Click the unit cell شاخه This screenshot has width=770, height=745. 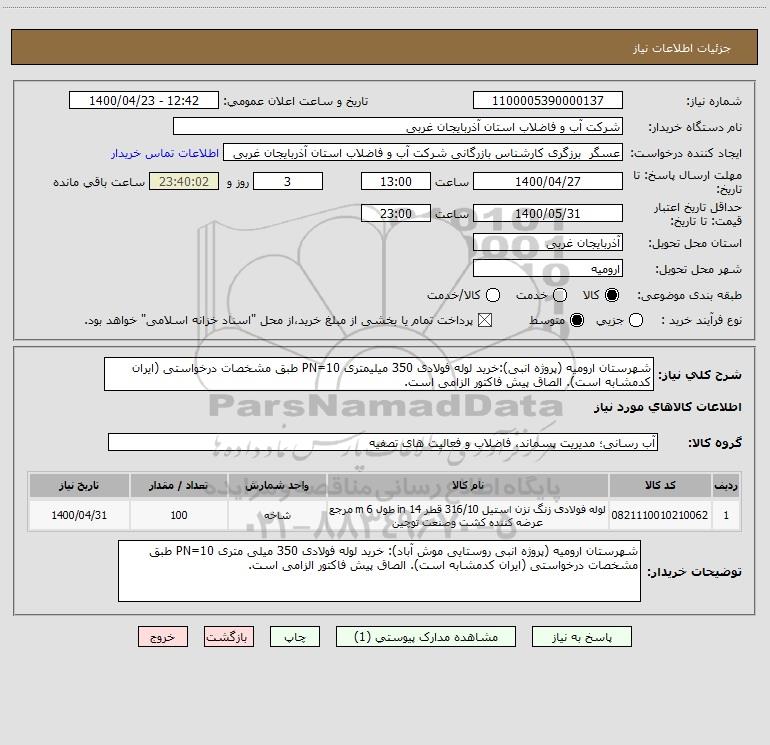(277, 515)
